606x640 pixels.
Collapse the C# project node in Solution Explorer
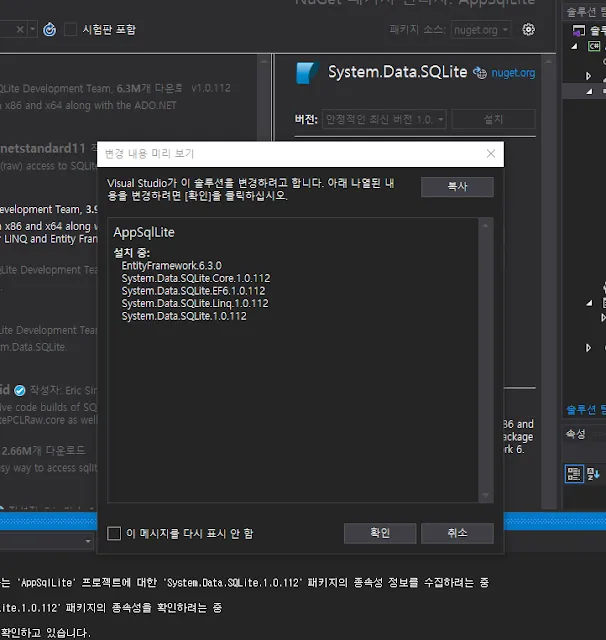point(575,47)
